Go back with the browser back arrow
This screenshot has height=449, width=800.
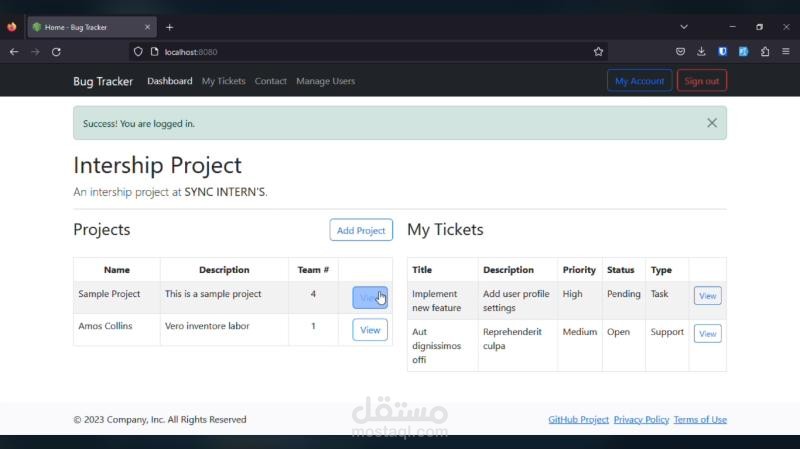click(x=14, y=52)
